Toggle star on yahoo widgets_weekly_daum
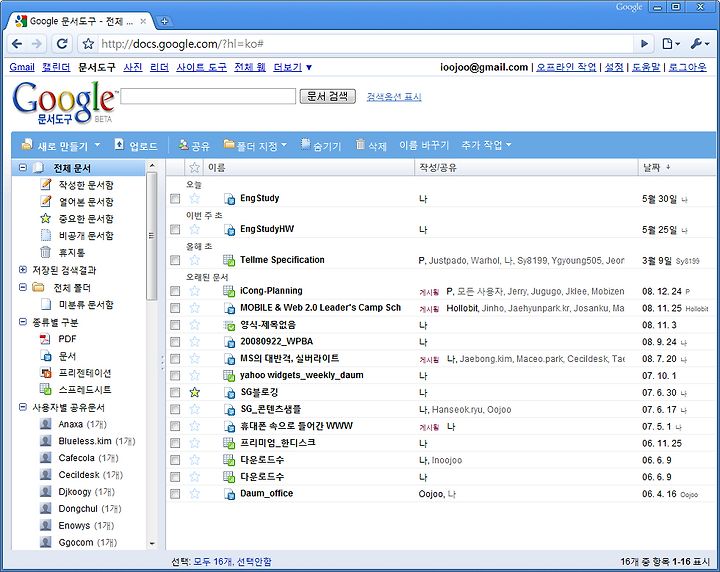 [195, 376]
